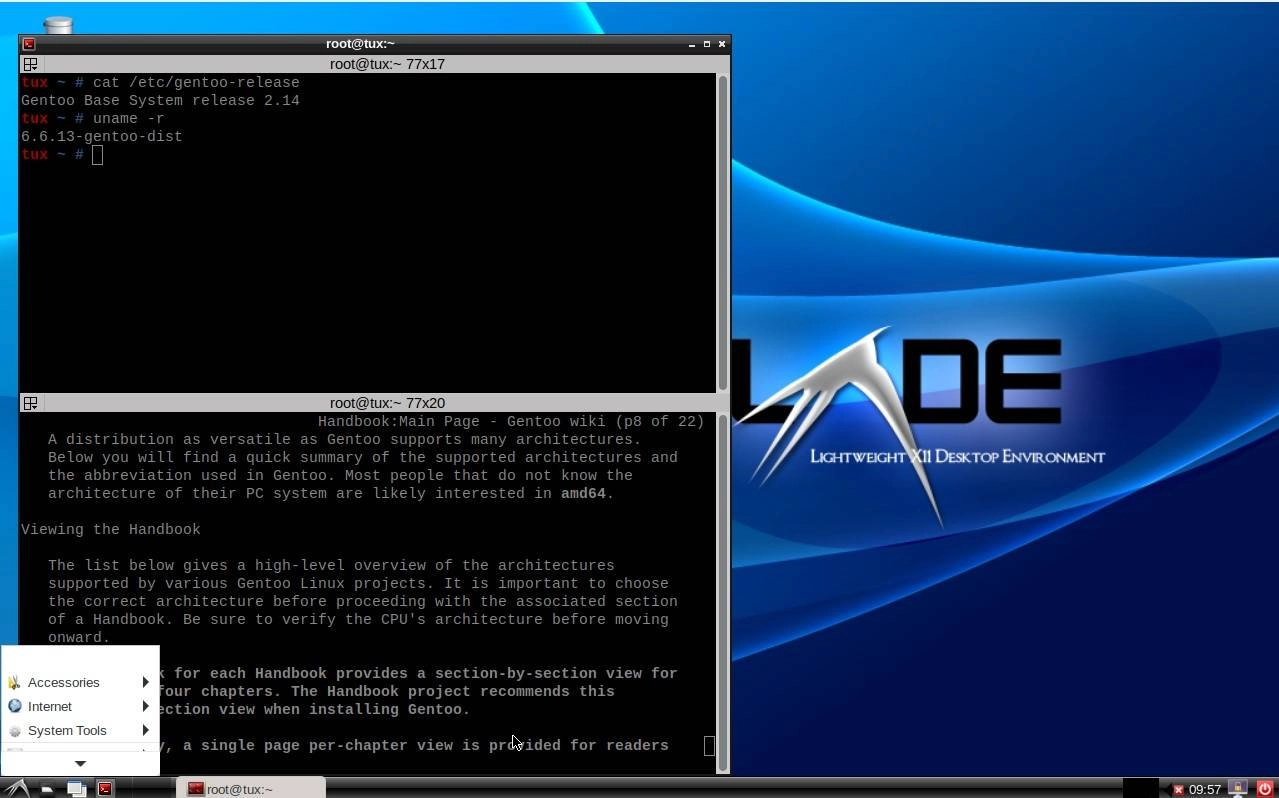
Task: Click the Internet globe icon
Action: pyautogui.click(x=14, y=706)
